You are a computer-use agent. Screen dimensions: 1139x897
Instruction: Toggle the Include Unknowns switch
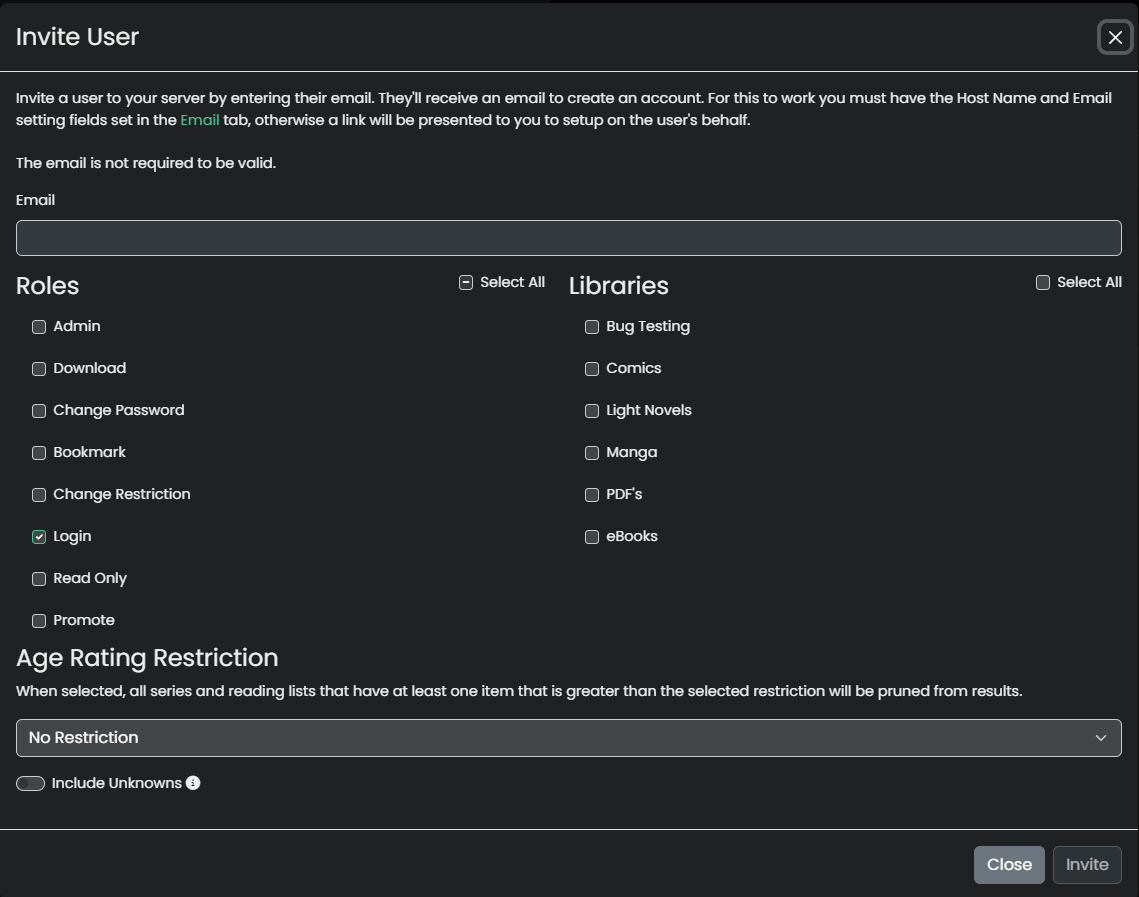coord(31,783)
